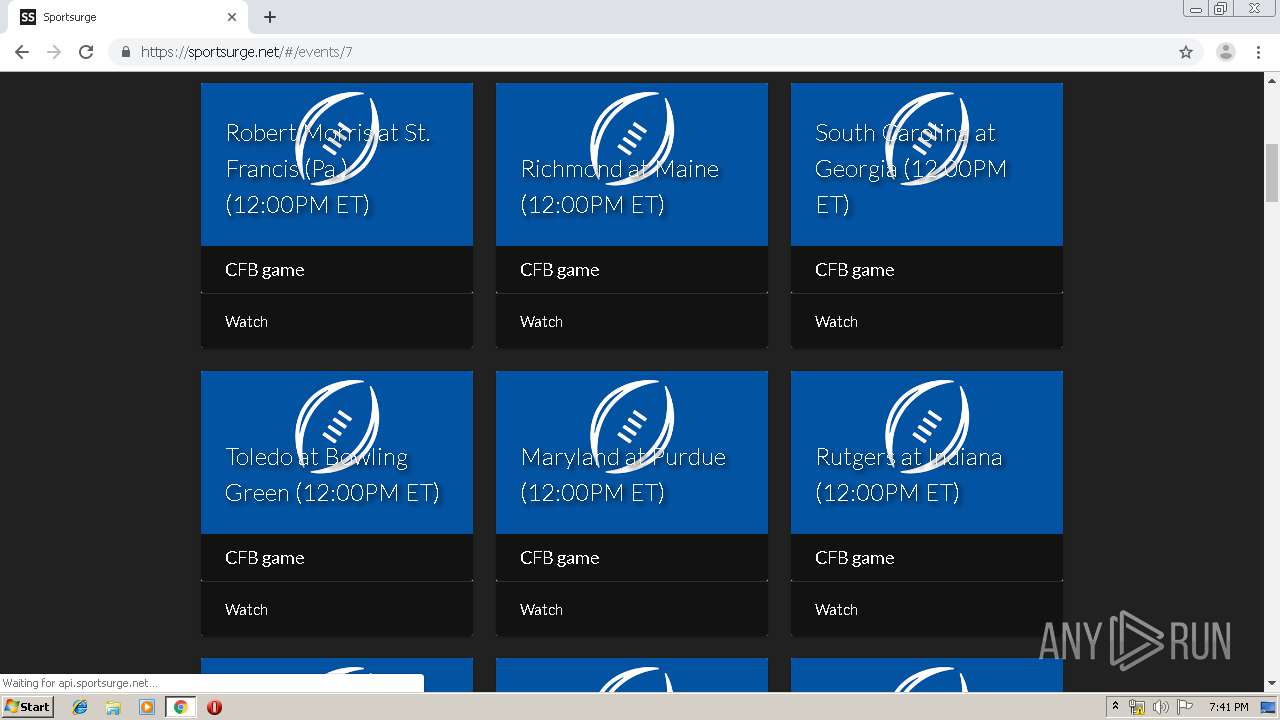Open the Chrome profile avatar

point(1226,52)
